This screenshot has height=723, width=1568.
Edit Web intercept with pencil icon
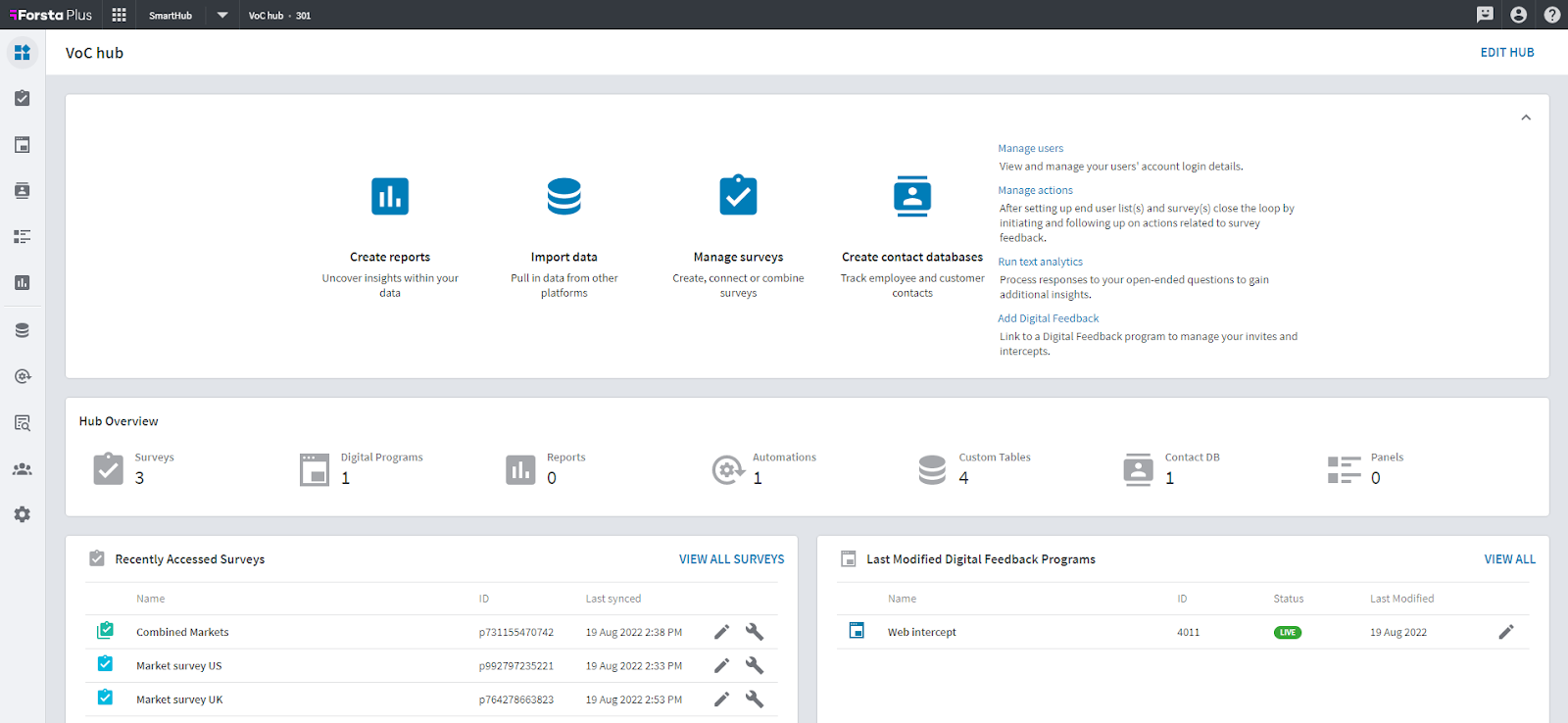[1506, 632]
